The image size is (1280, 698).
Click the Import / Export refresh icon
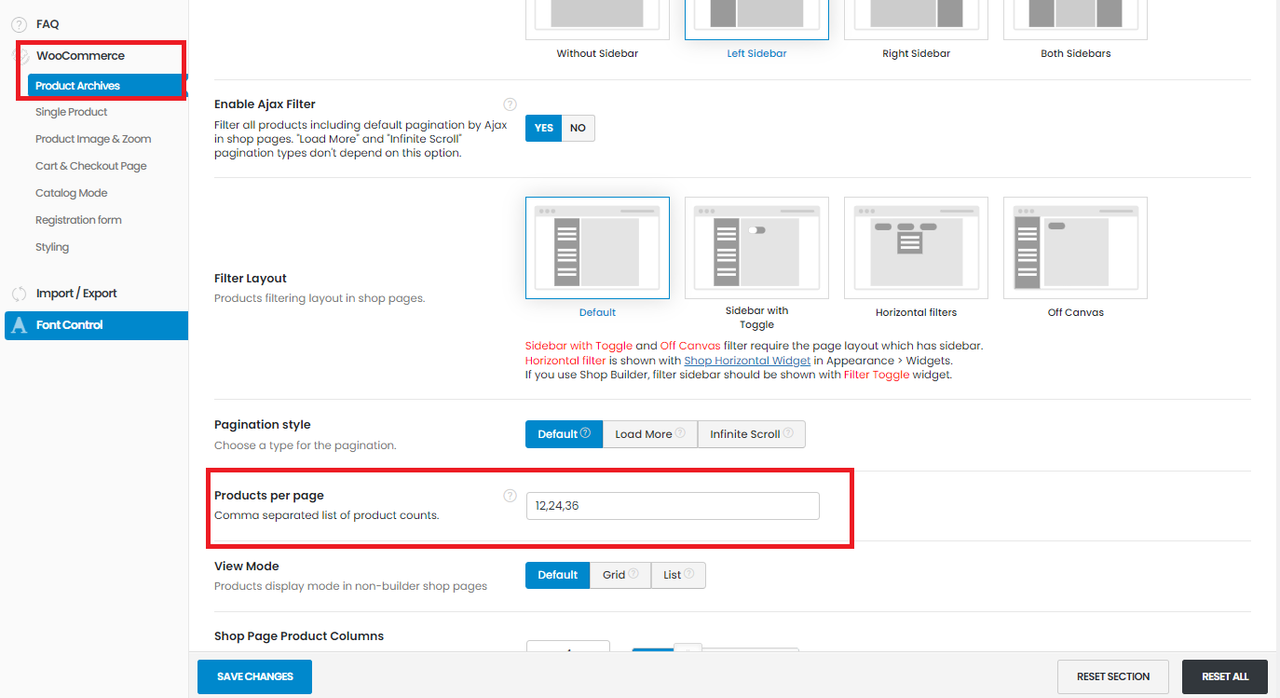pyautogui.click(x=19, y=294)
